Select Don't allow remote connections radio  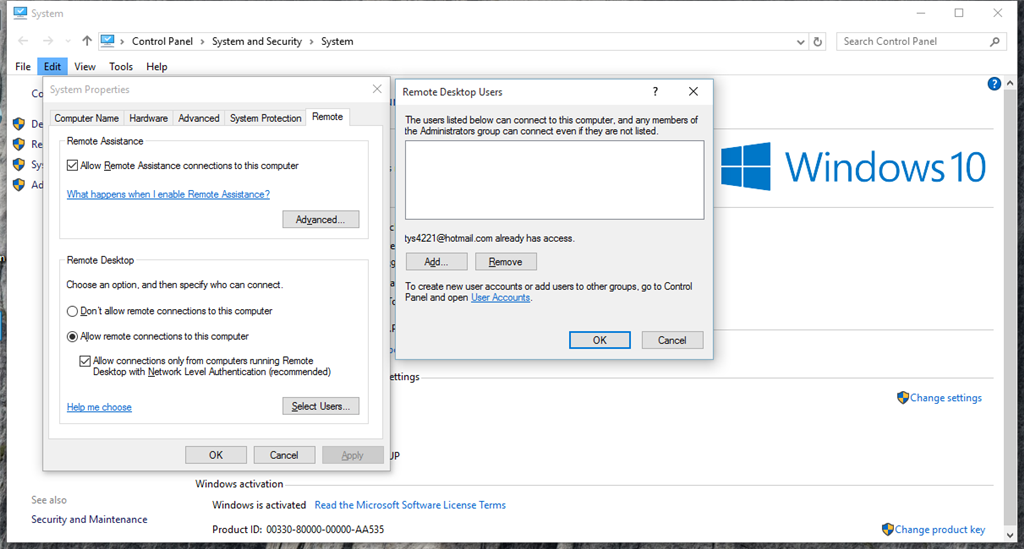point(72,311)
